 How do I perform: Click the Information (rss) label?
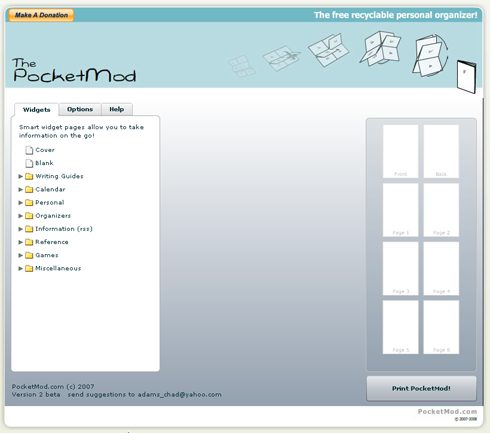tap(64, 229)
